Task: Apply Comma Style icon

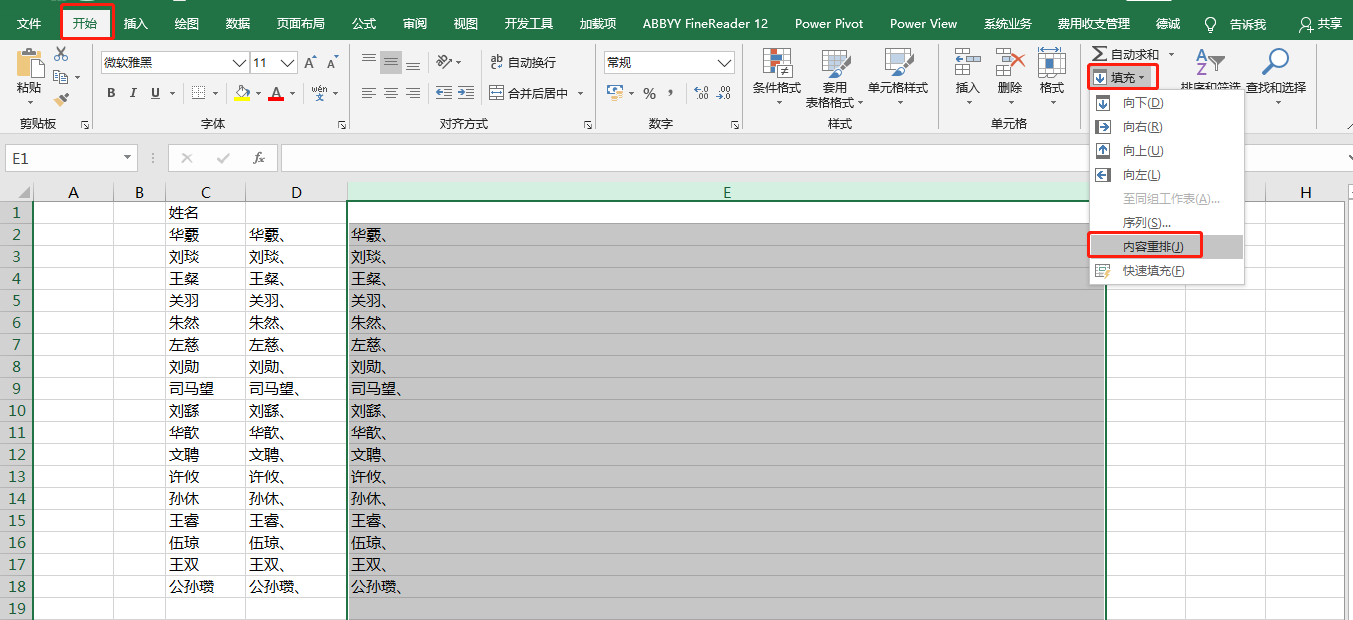Action: (x=671, y=93)
